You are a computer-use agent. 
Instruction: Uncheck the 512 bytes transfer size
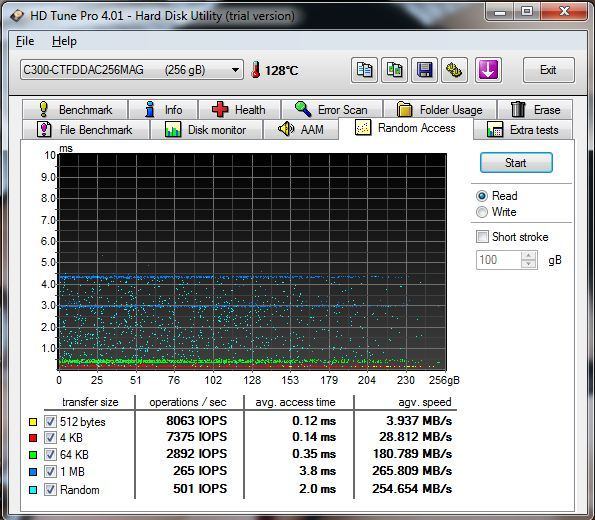coord(50,421)
